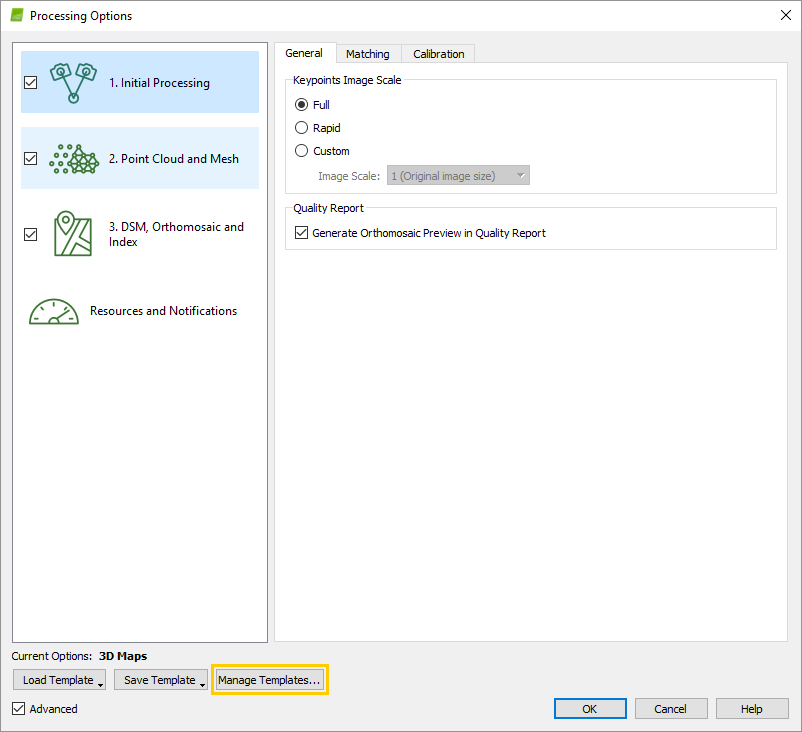Image resolution: width=802 pixels, height=732 pixels.
Task: Disable step 1. Initial Processing
Action: coord(30,82)
